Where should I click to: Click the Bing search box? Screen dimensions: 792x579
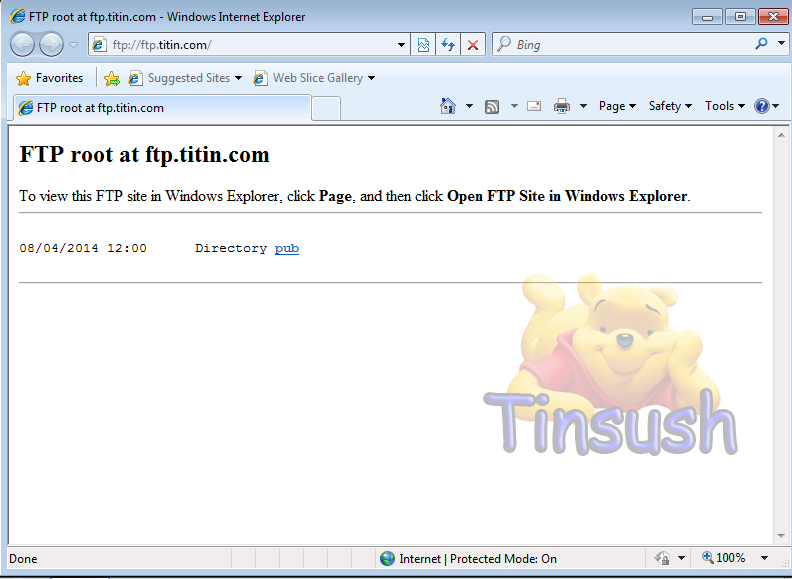[x=621, y=45]
